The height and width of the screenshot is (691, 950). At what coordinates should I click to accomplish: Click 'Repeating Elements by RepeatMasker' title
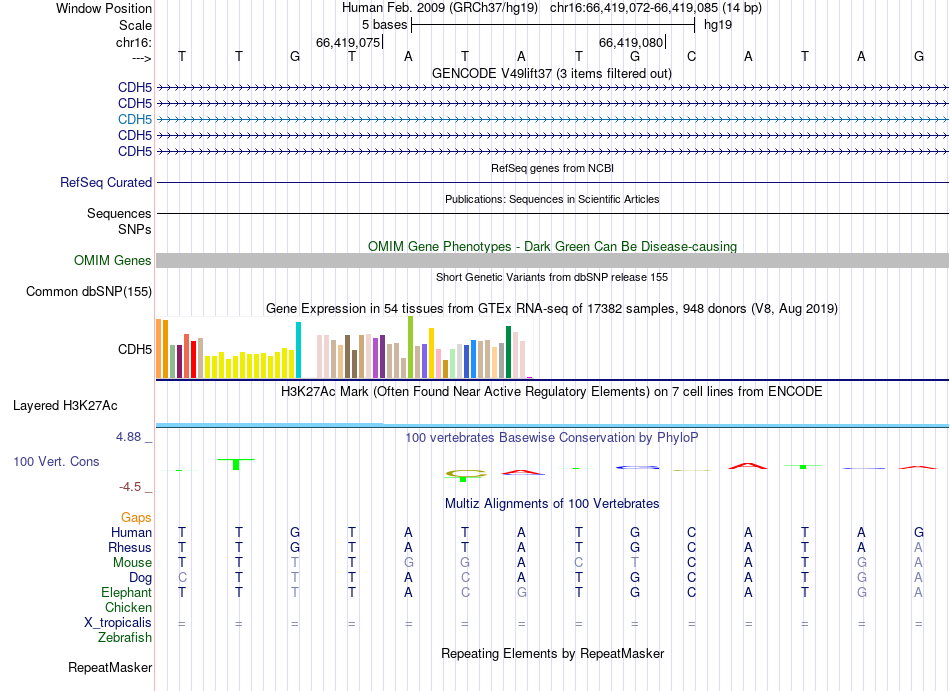(552, 653)
